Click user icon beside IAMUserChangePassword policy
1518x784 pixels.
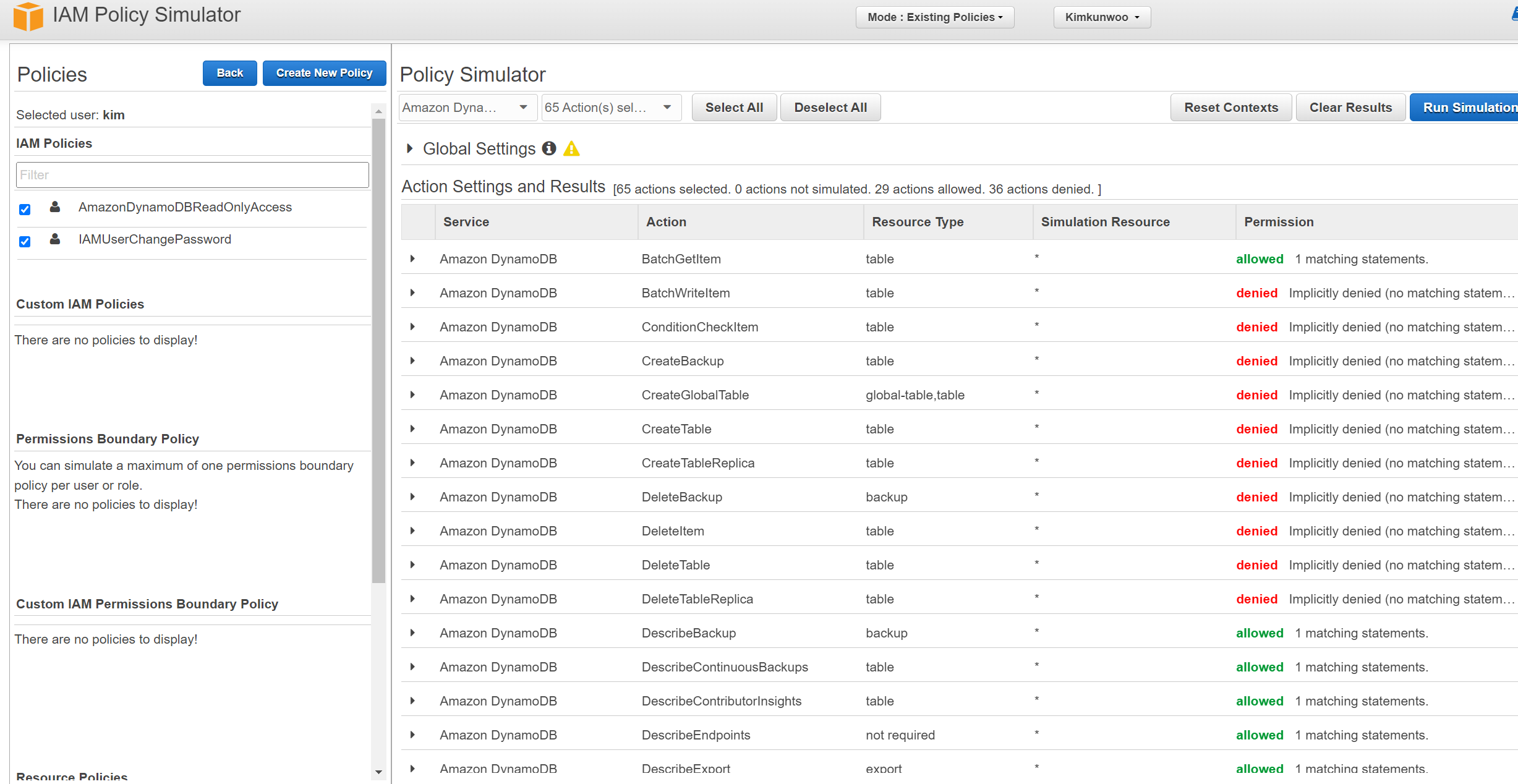click(x=55, y=239)
